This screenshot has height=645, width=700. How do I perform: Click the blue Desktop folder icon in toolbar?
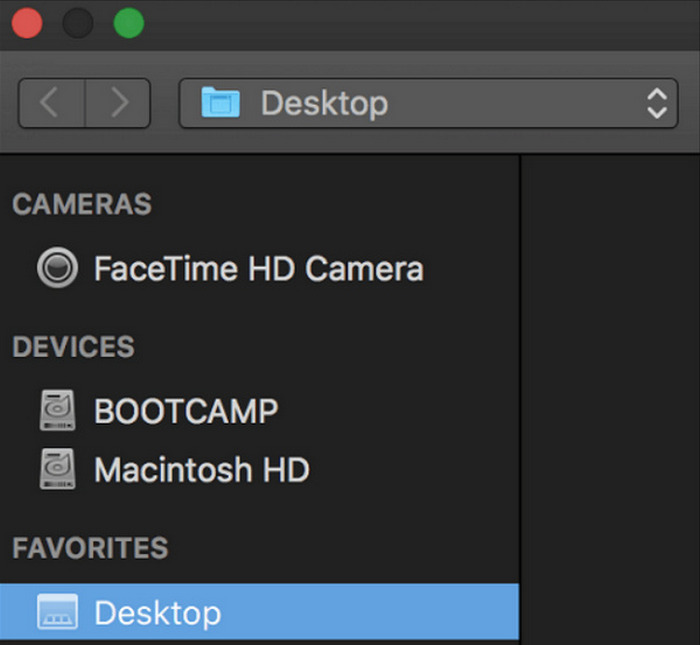[220, 103]
